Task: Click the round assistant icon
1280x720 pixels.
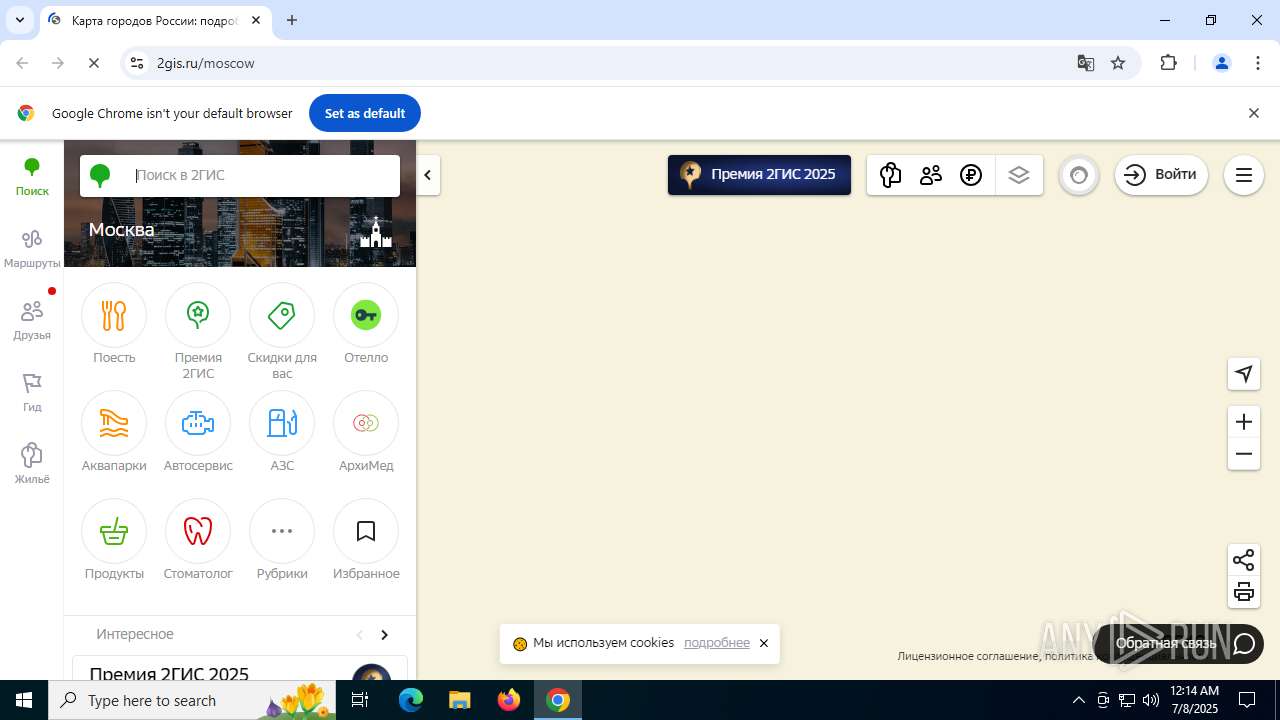Action: [1079, 175]
